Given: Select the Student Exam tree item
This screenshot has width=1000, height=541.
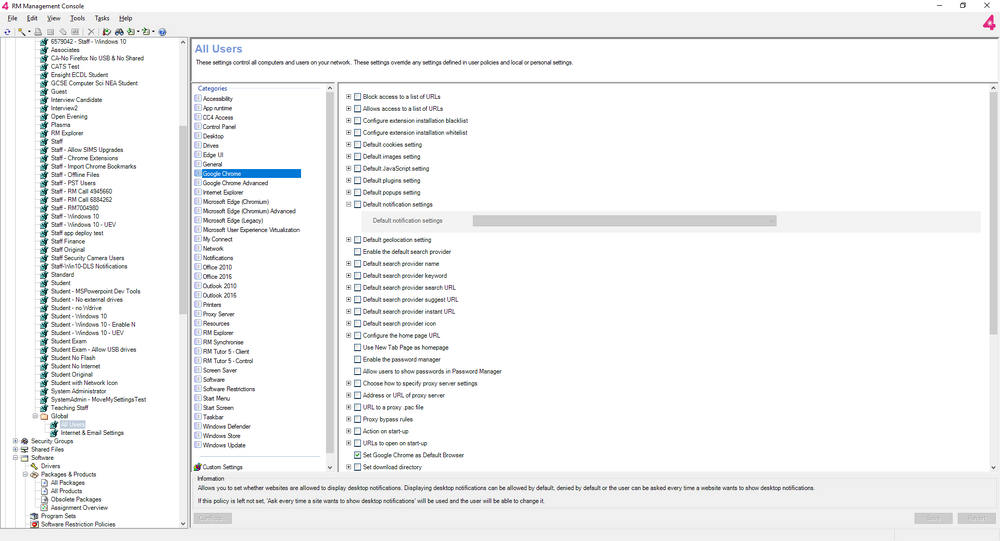Looking at the screenshot, I should [68, 341].
